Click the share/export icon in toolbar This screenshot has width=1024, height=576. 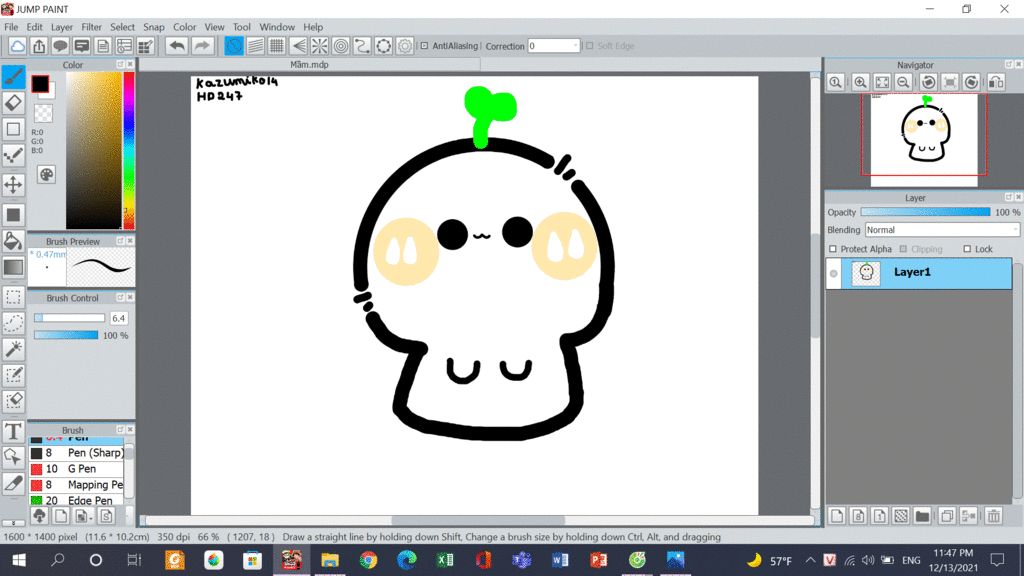pyautogui.click(x=39, y=46)
